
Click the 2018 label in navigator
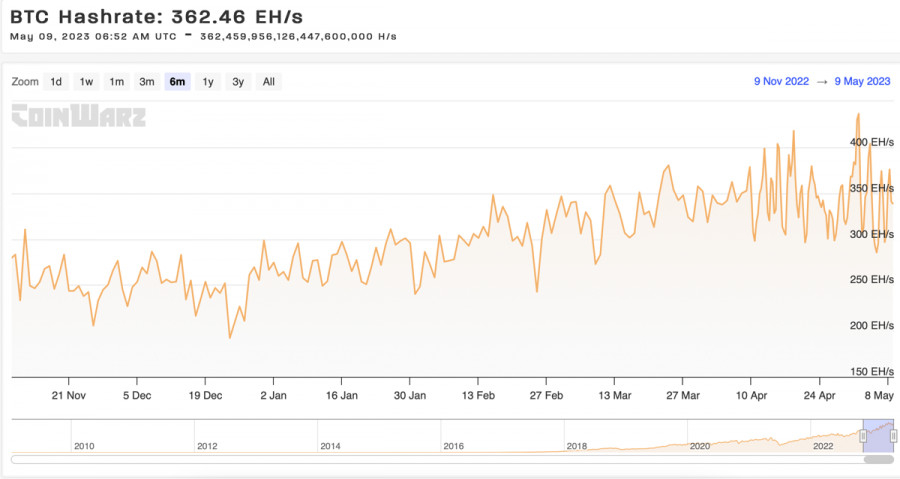click(x=577, y=446)
